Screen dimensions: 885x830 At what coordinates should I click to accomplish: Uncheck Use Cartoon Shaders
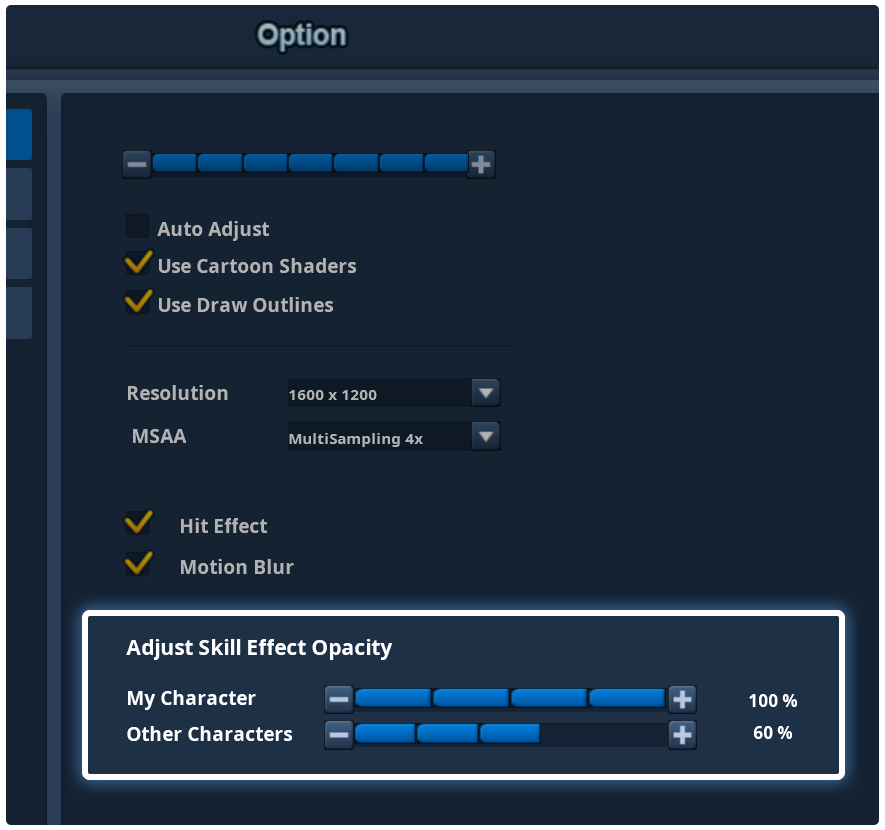point(138,264)
